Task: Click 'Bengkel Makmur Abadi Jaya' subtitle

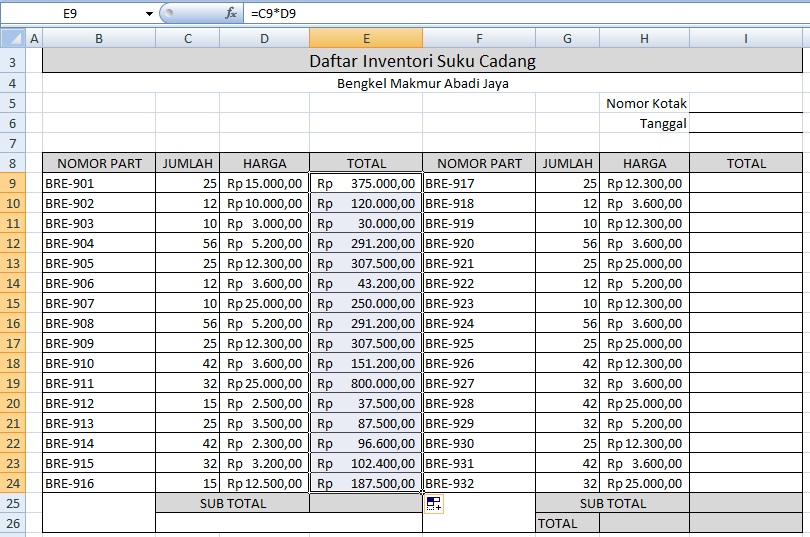Action: (423, 83)
